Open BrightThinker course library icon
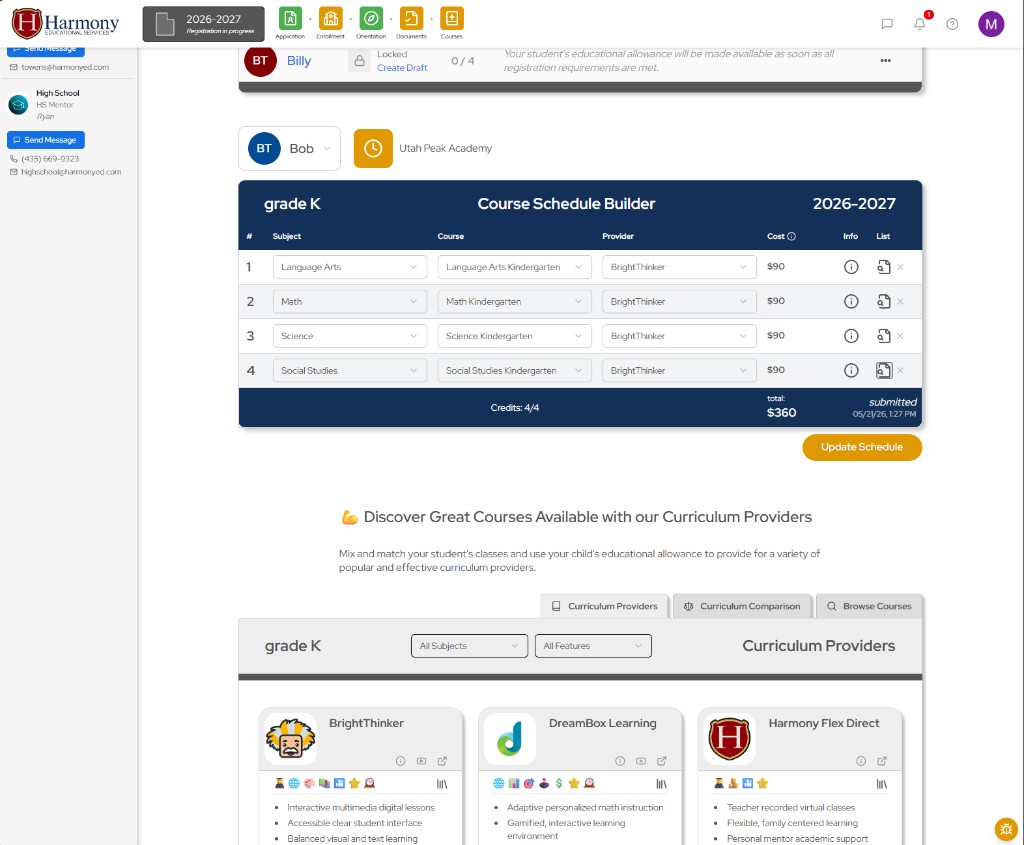Viewport: 1024px width, 845px height. point(442,784)
